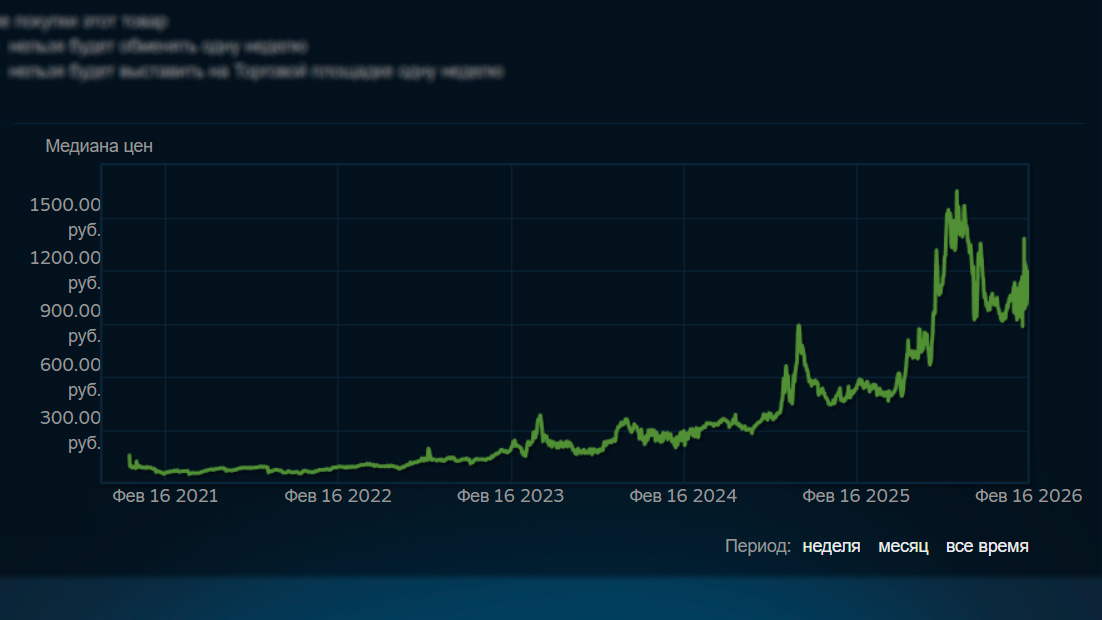The height and width of the screenshot is (620, 1102).
Task: Click the "1200.00 руб." price axis label
Action: [x=65, y=270]
